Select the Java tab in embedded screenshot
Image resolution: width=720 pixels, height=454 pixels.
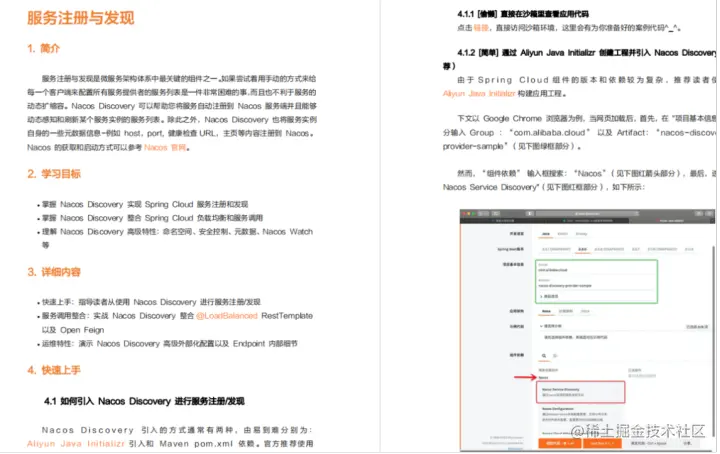546,234
